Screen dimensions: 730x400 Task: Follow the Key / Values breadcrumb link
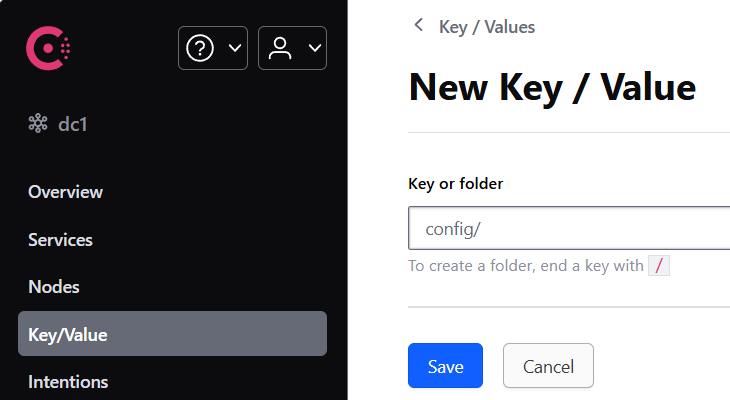point(487,27)
